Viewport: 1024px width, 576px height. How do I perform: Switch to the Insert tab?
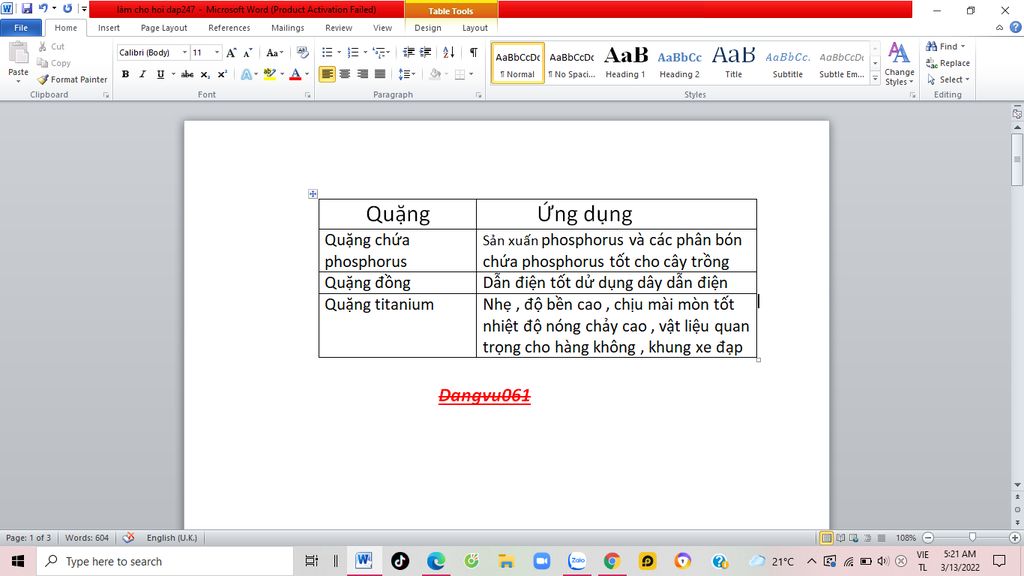pyautogui.click(x=109, y=28)
